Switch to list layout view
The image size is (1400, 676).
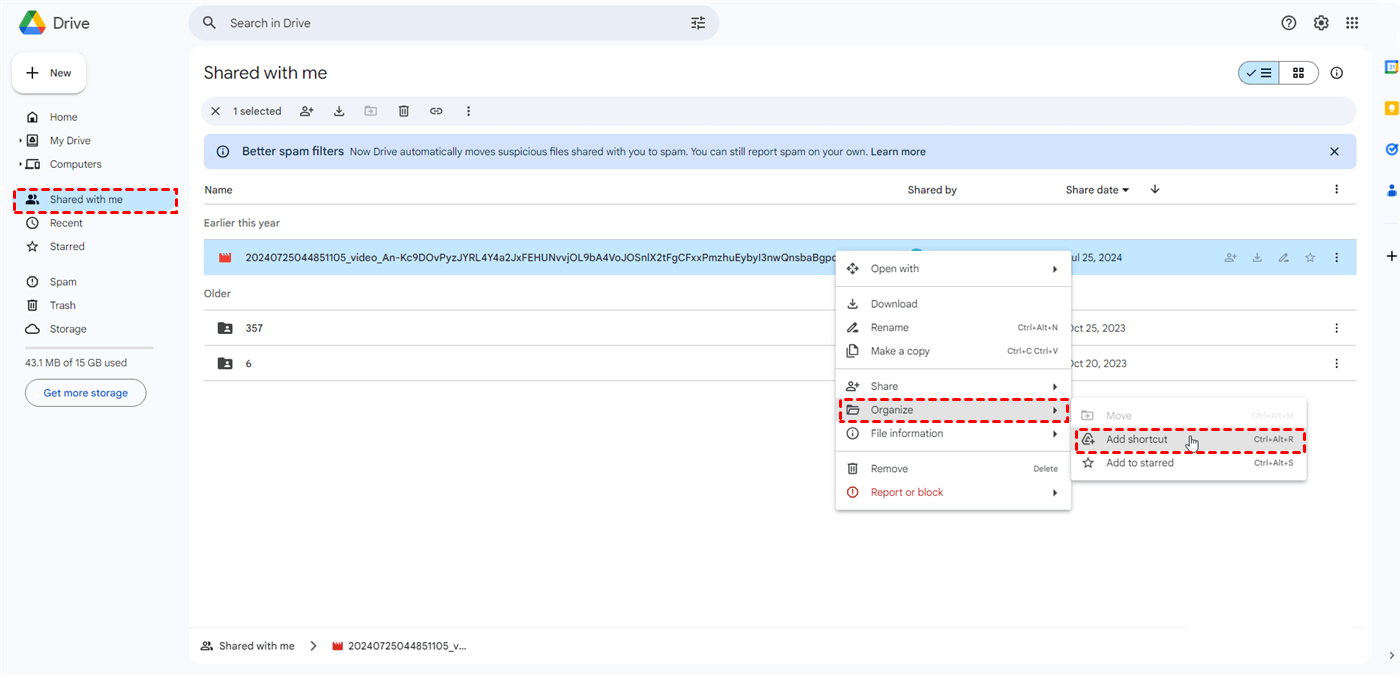point(1259,73)
